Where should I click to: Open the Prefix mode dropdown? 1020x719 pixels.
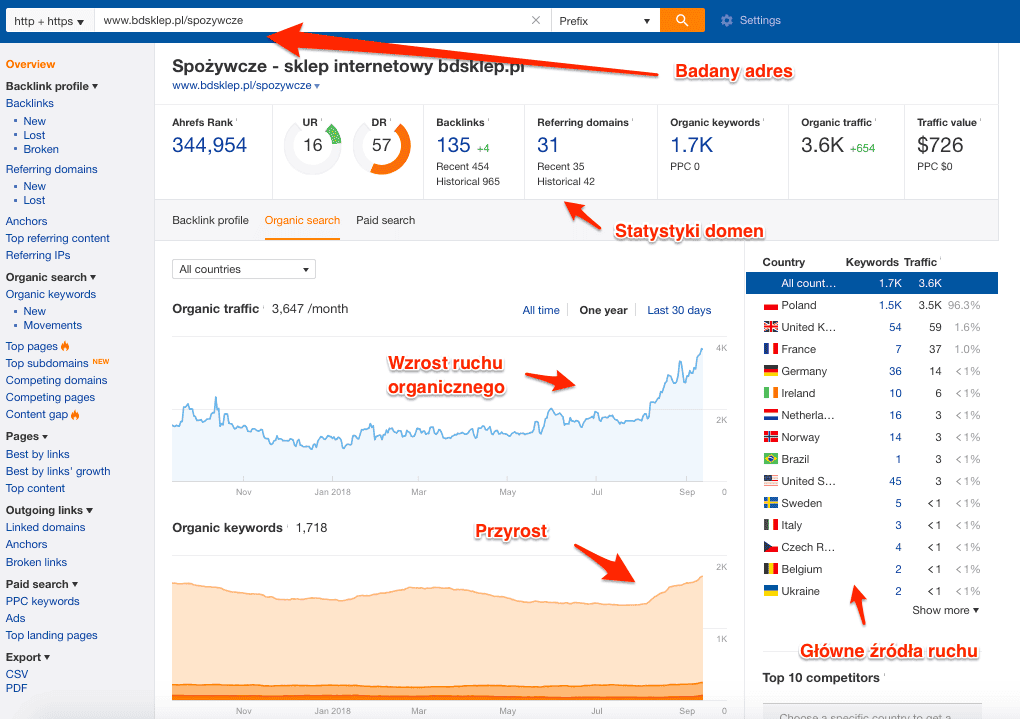tap(605, 21)
